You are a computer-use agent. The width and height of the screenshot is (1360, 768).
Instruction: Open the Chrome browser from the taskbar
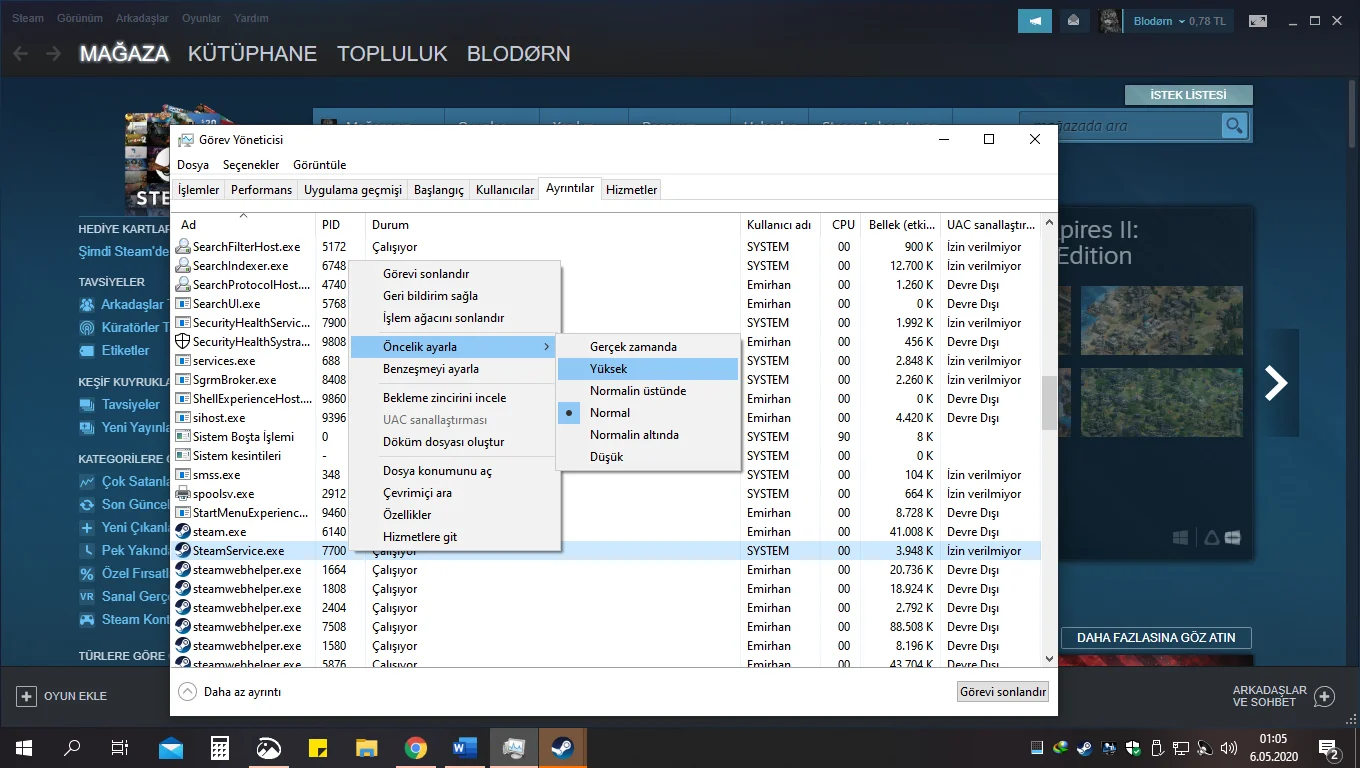point(416,747)
